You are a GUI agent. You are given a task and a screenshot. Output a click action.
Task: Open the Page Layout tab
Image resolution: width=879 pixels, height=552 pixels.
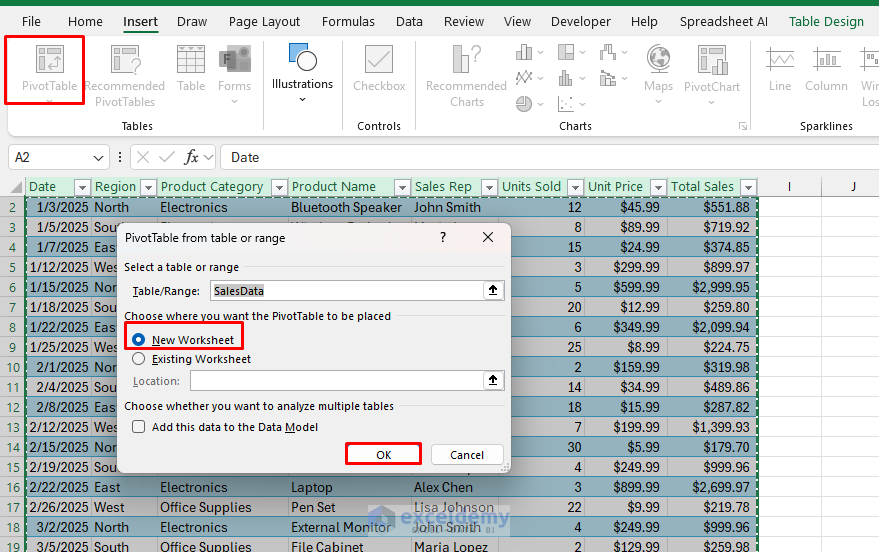coord(264,21)
